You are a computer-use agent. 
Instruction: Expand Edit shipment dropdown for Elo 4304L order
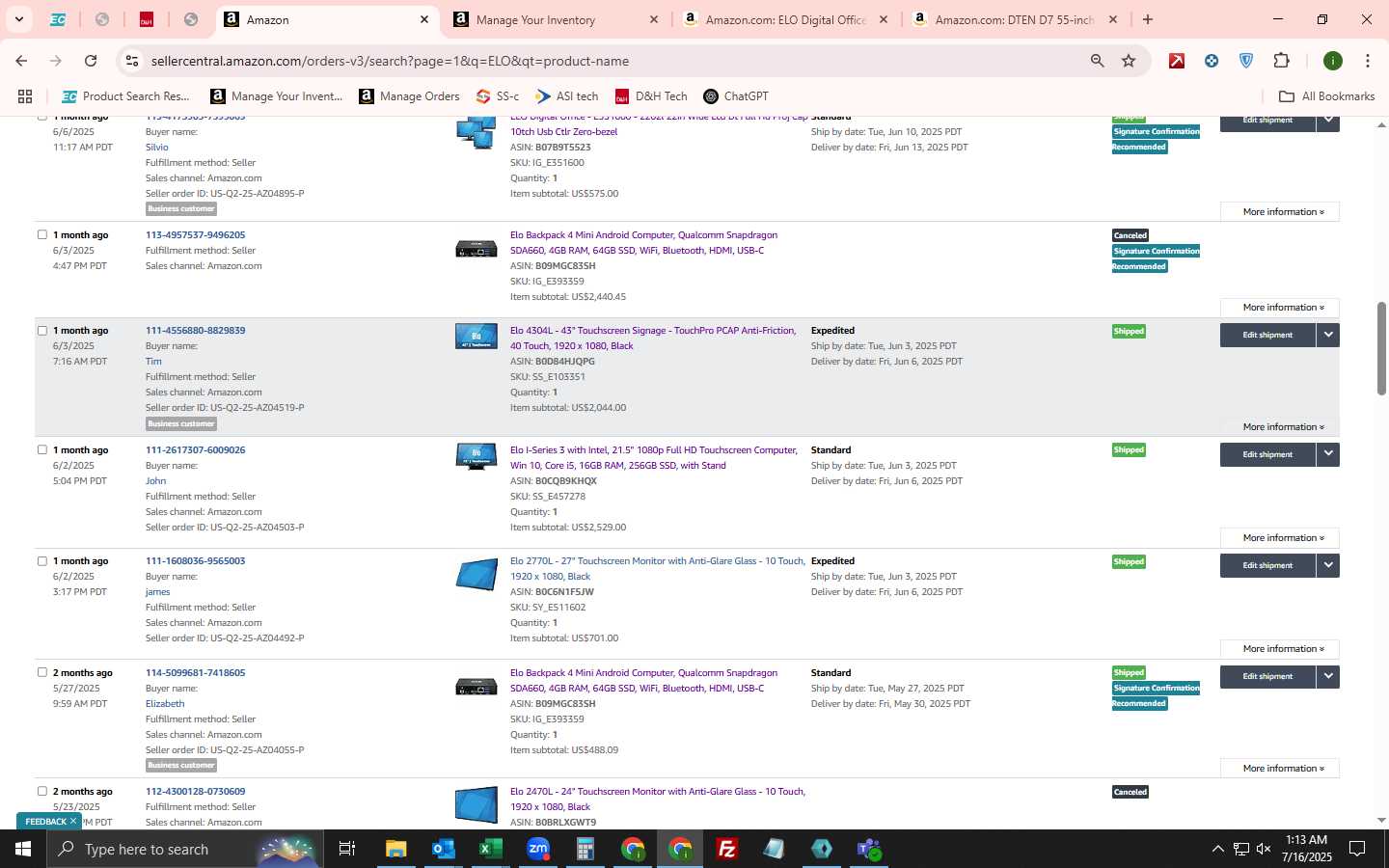(1328, 335)
